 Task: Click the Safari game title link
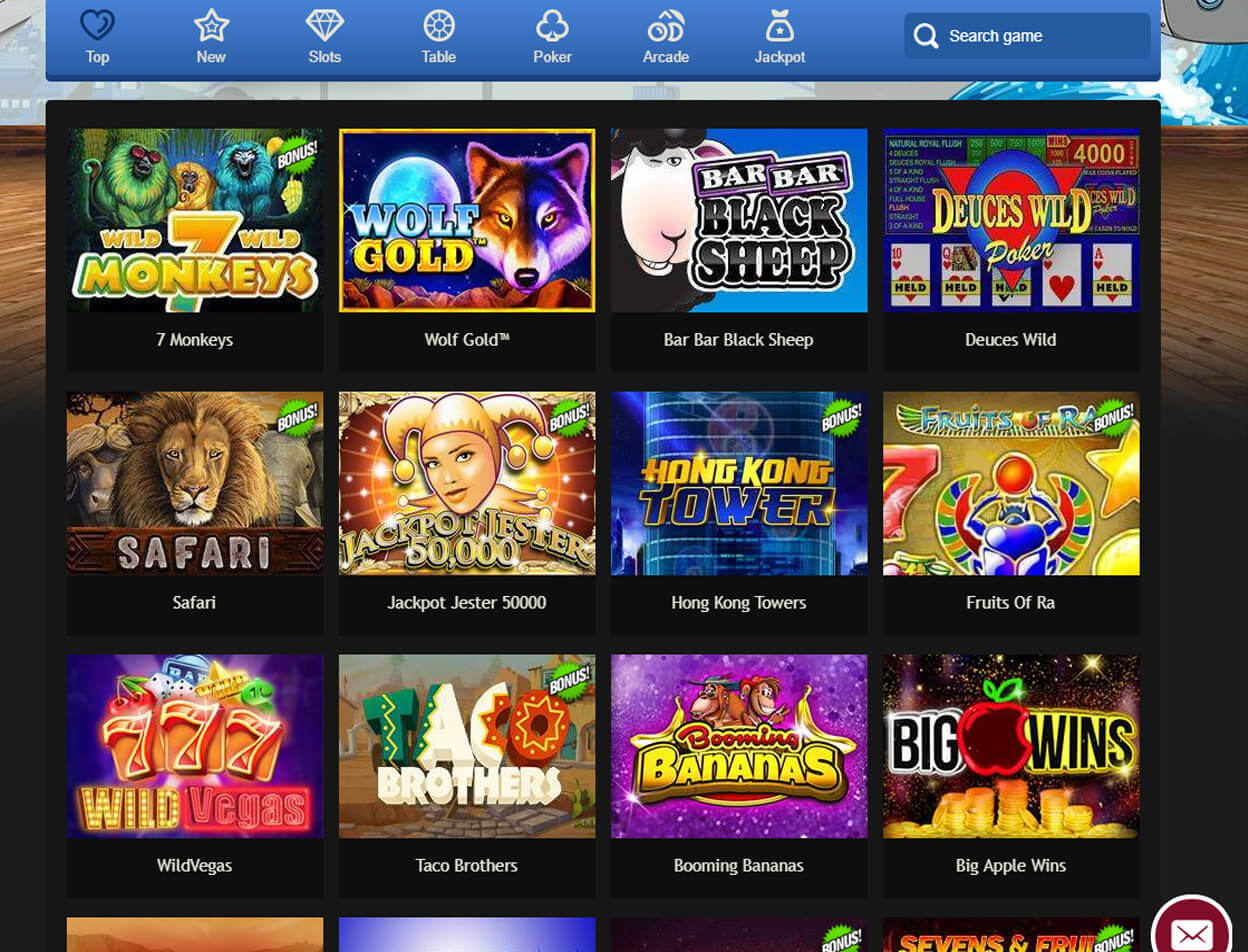194,603
